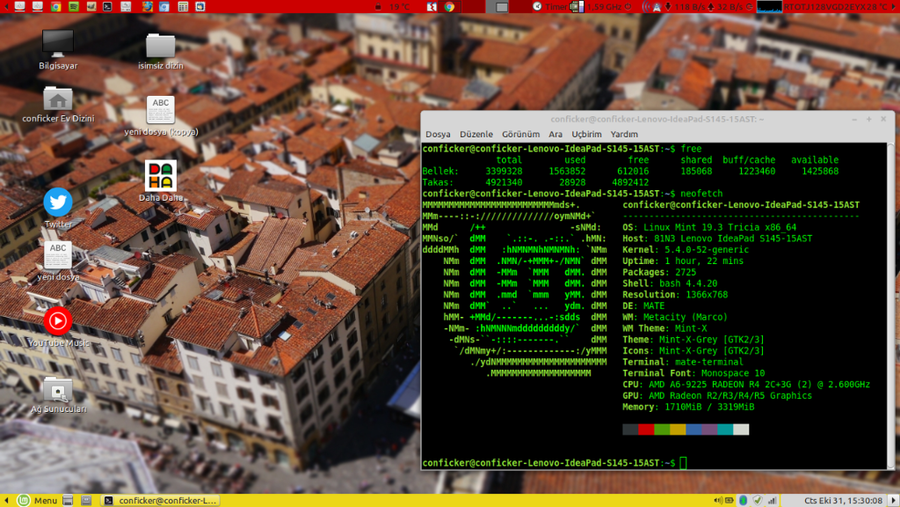Image resolution: width=900 pixels, height=507 pixels.
Task: Select the conficker@conficker-L... taskbar window button
Action: pos(161,500)
